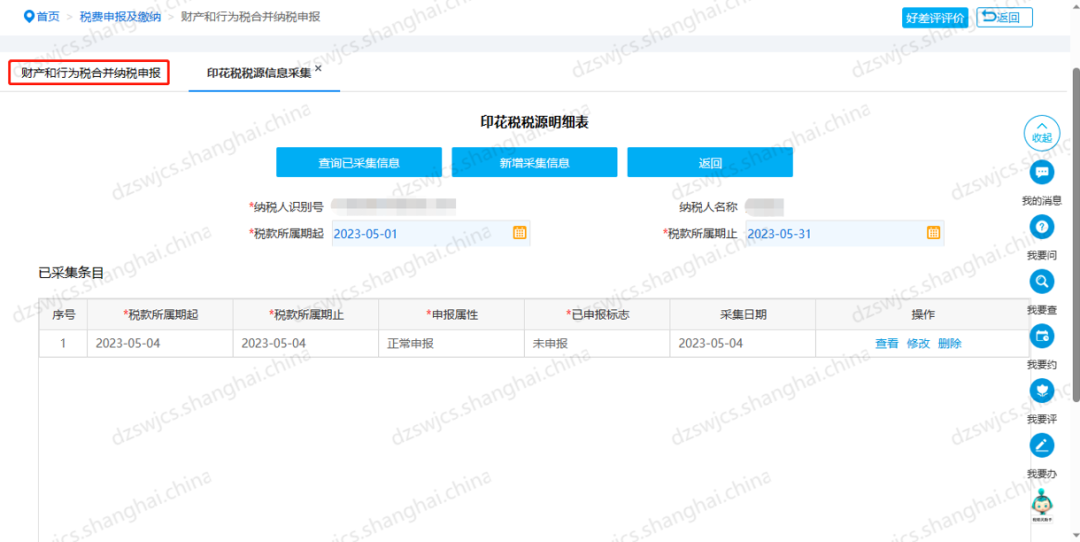Switch to 财产和行为税合并纳税申报 tab
The width and height of the screenshot is (1080, 542).
[90, 73]
